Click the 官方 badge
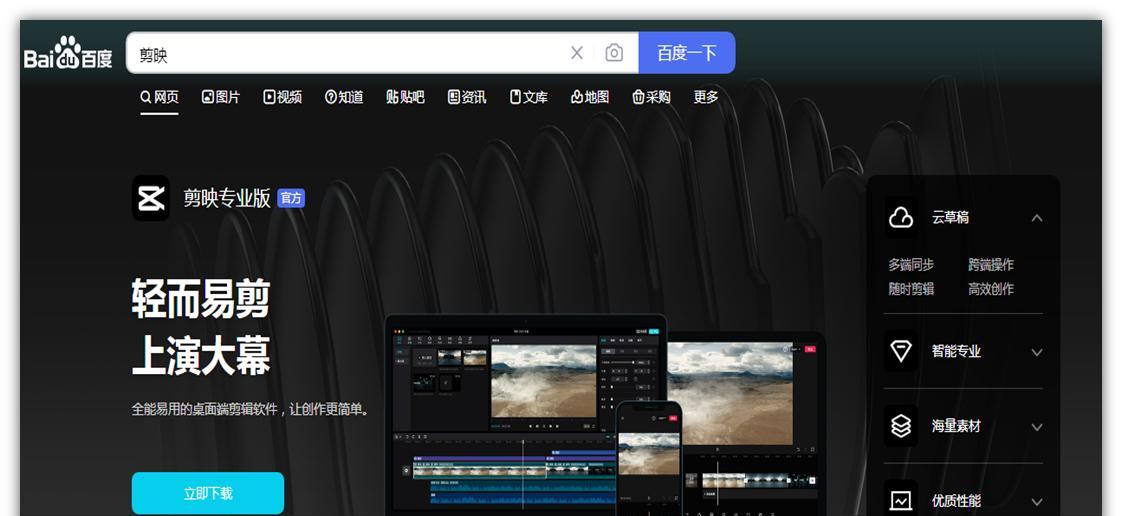The image size is (1122, 516). click(291, 198)
